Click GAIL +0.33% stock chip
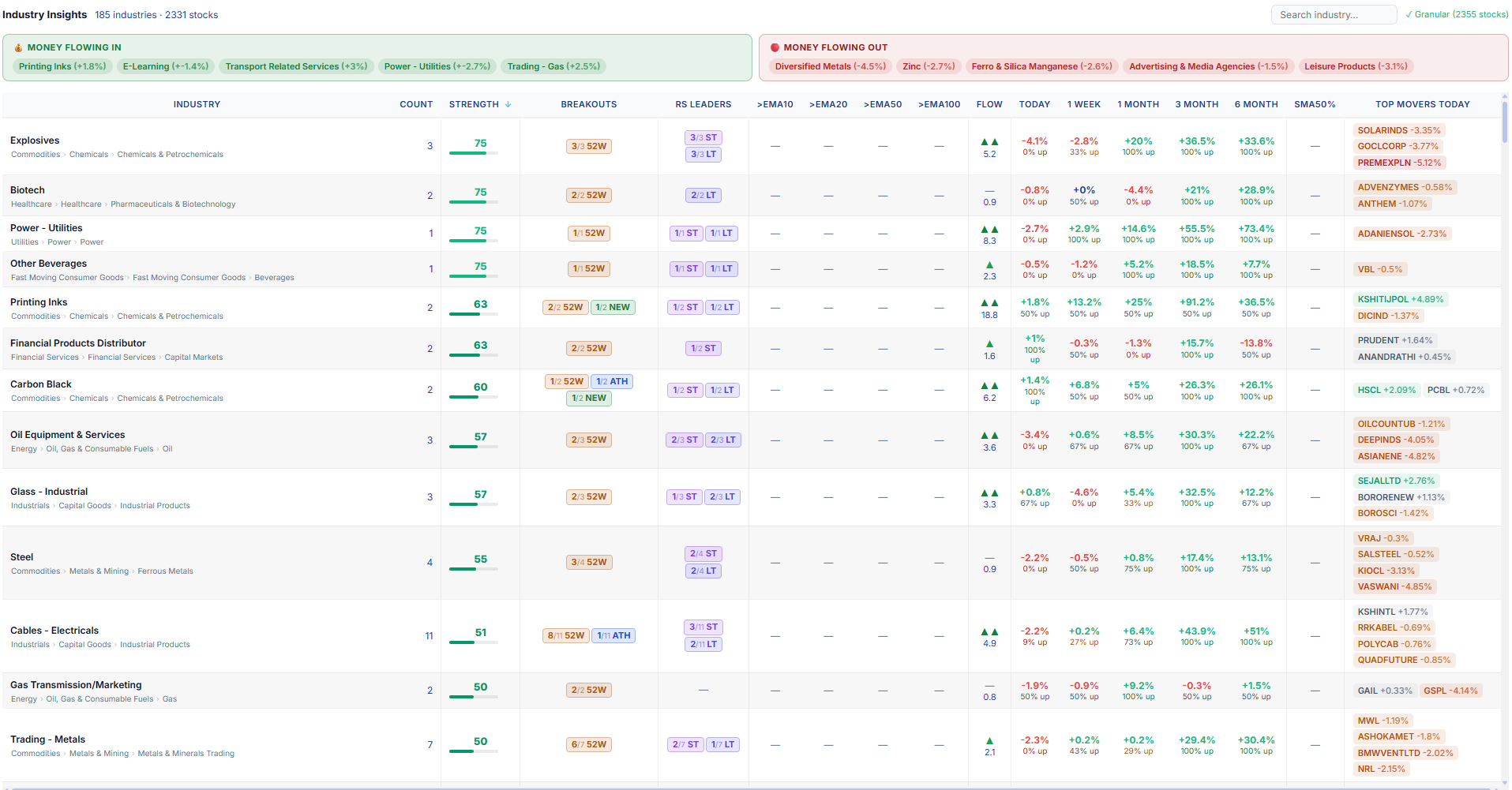Screen dimensions: 1512x790 [1385, 691]
